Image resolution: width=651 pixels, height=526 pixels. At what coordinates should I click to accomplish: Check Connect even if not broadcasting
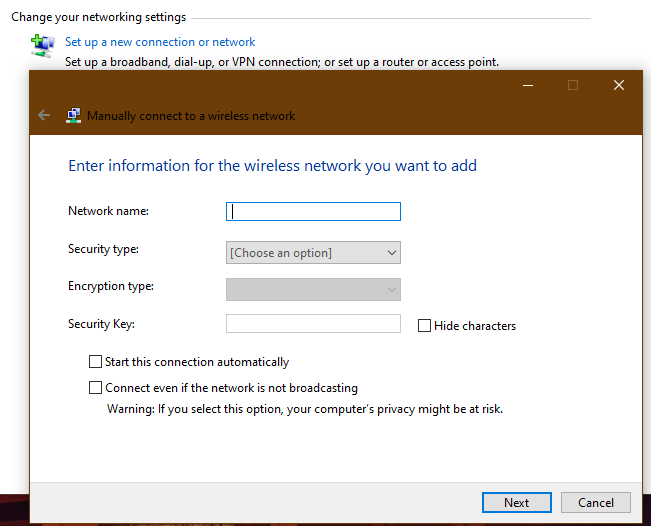coord(95,387)
